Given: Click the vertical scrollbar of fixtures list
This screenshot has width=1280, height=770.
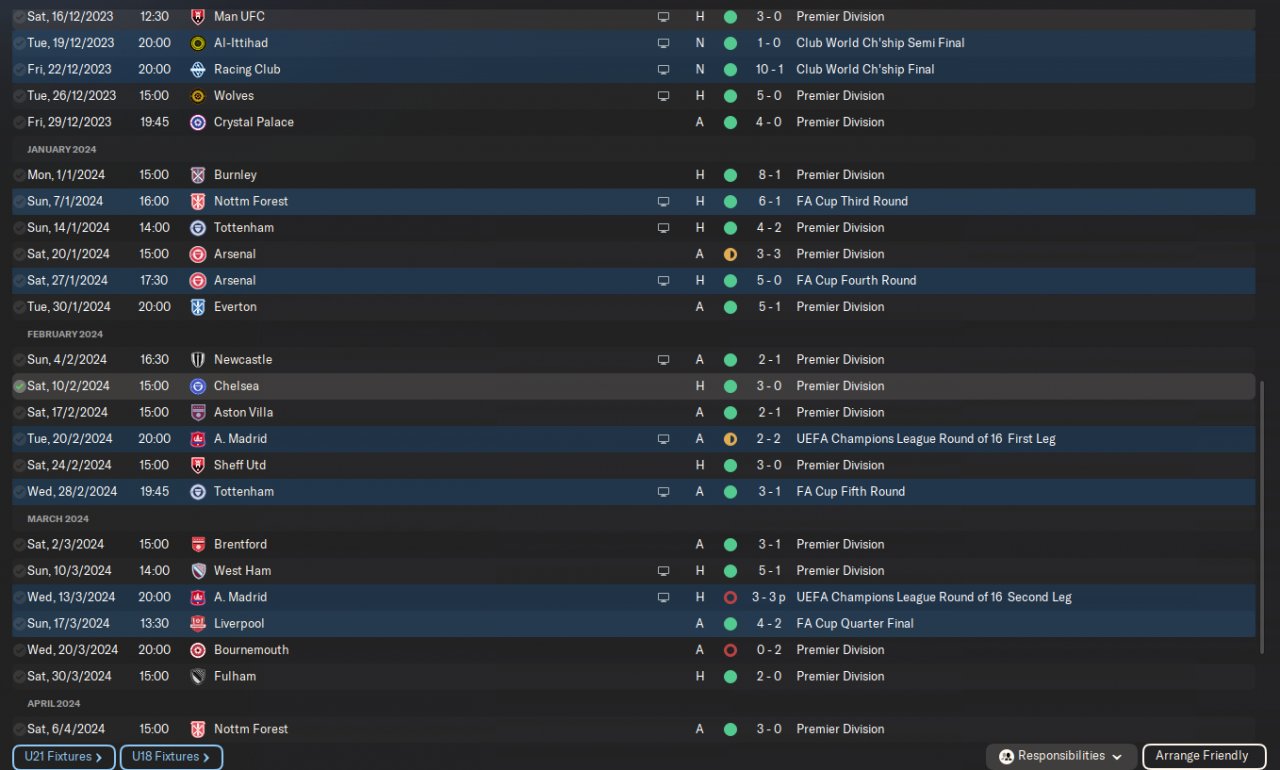Looking at the screenshot, I should click(1262, 520).
